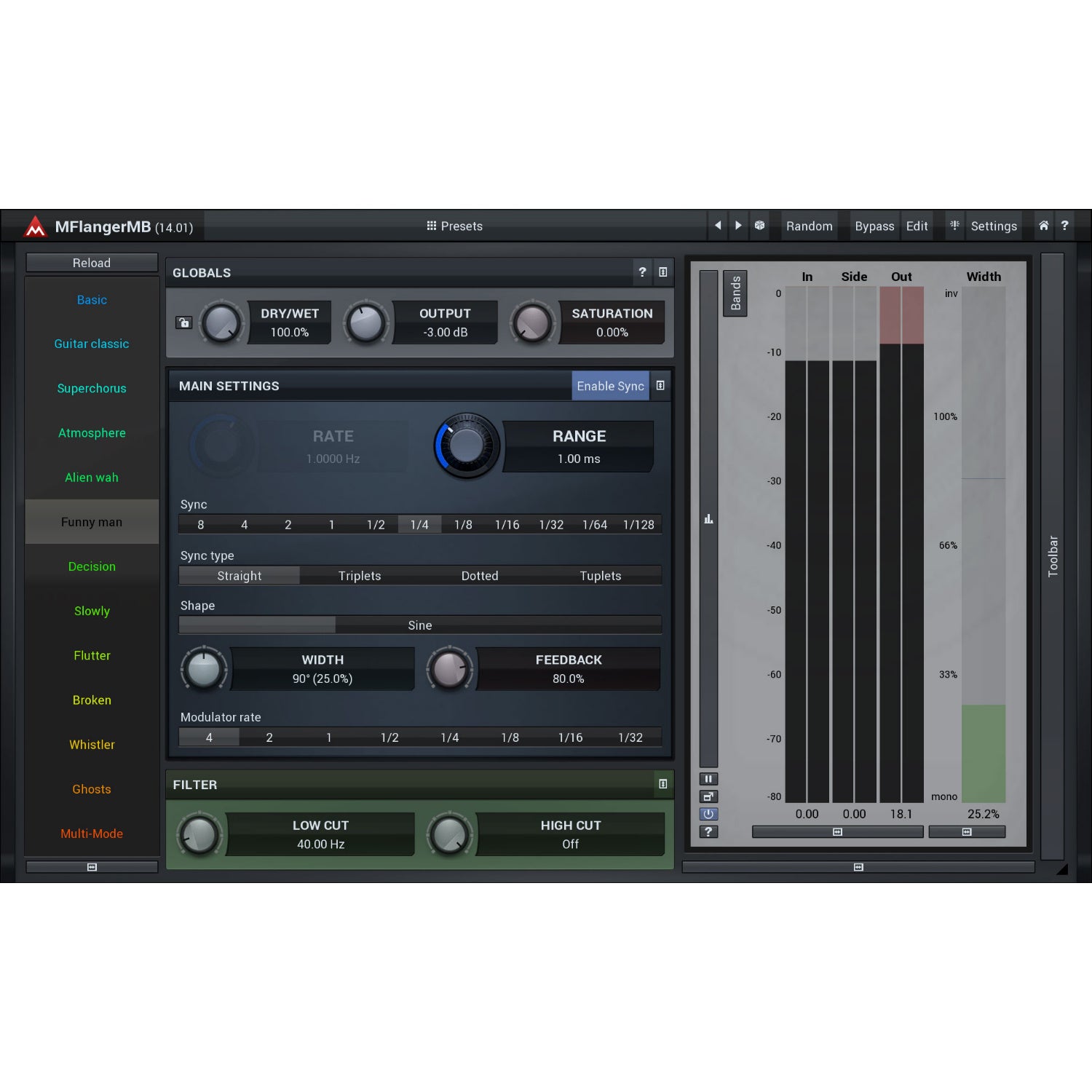Open Main Settings section menu icon

[x=660, y=386]
